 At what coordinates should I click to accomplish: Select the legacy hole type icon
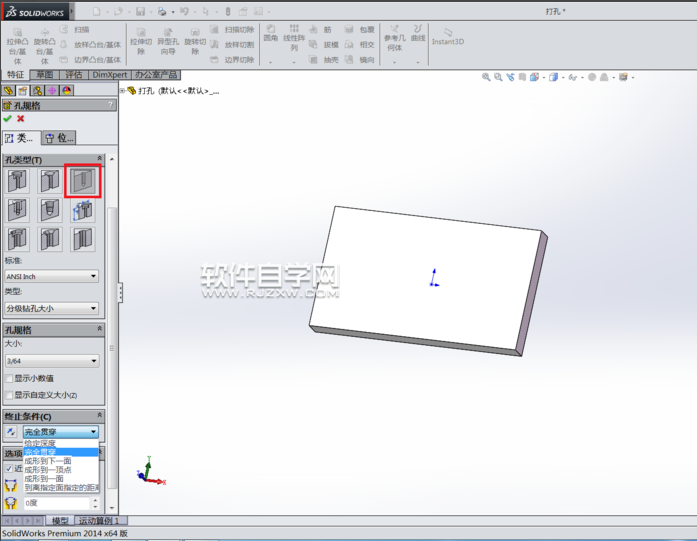[83, 210]
